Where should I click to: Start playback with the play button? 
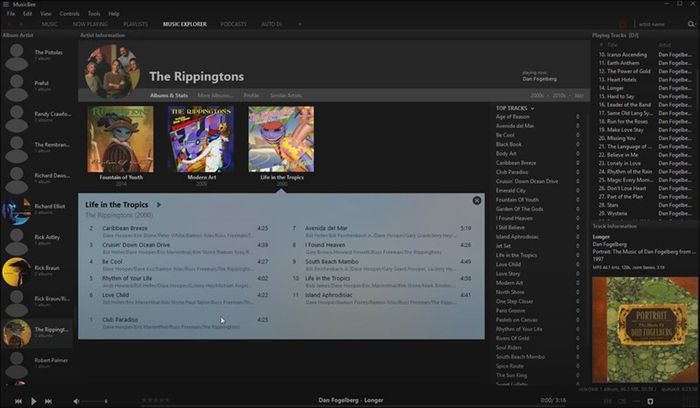coord(33,401)
